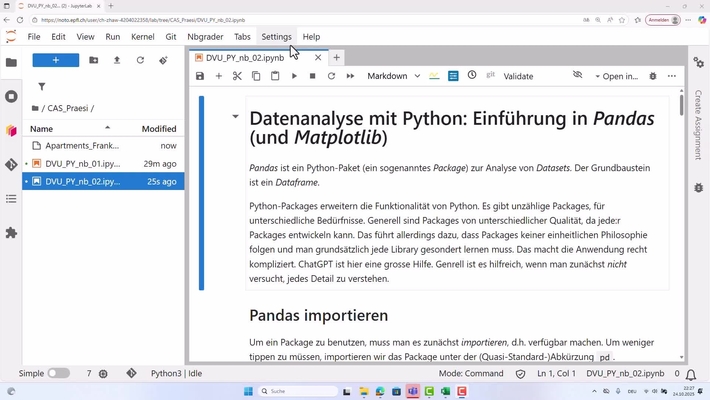The image size is (710, 400).
Task: Click the blue new launcher button
Action: 56,60
